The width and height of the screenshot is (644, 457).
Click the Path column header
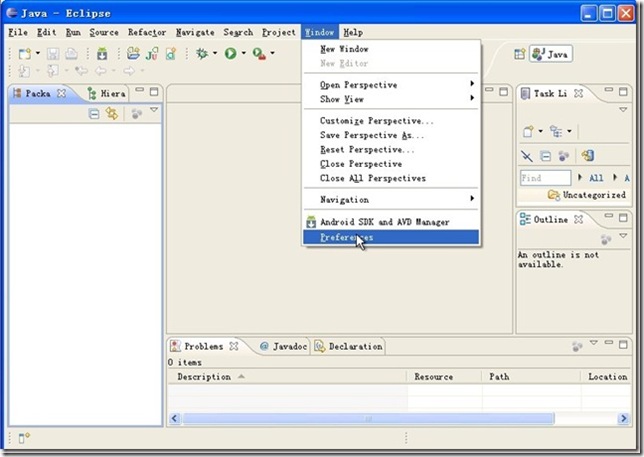coord(531,377)
